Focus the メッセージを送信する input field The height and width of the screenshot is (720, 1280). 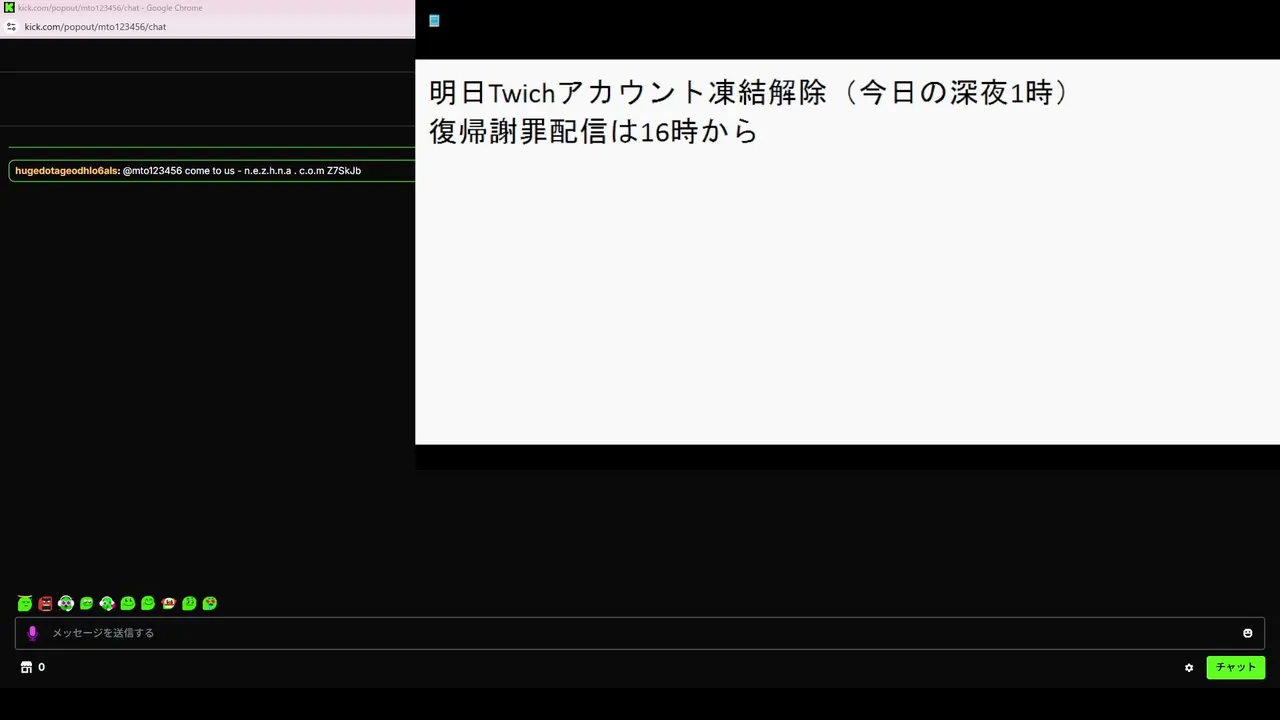(x=640, y=633)
